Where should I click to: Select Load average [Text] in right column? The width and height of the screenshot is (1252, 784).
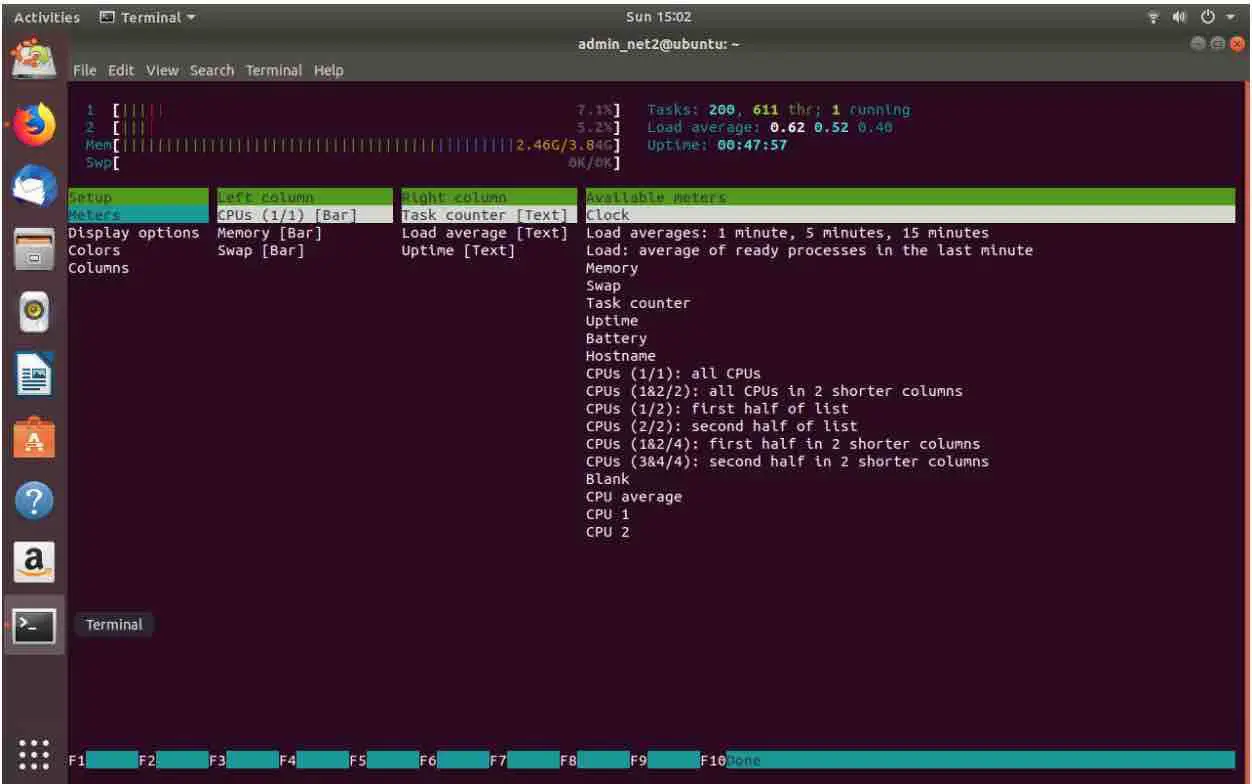pyautogui.click(x=485, y=233)
